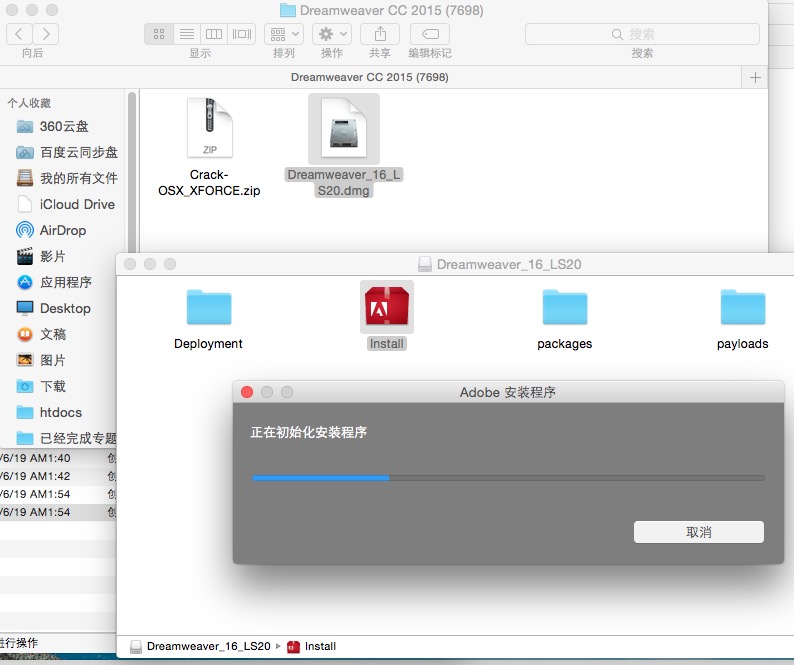Open AirDrop in the sidebar
Viewport: 794px width, 665px height.
click(x=51, y=230)
